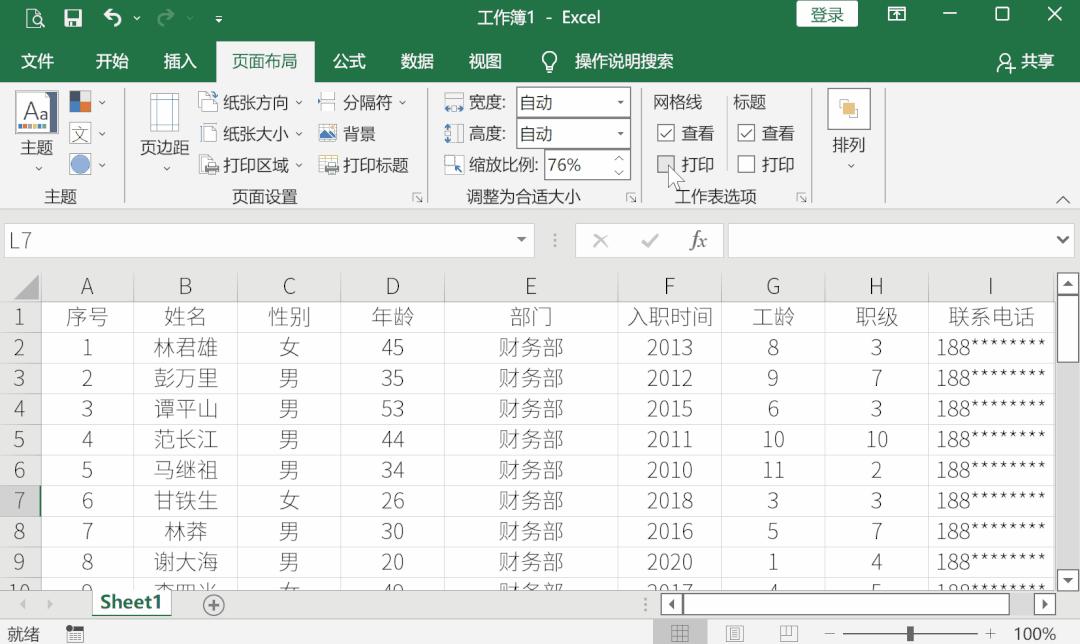Click the 登录 sign-in button
The height and width of the screenshot is (644, 1080).
click(x=827, y=14)
